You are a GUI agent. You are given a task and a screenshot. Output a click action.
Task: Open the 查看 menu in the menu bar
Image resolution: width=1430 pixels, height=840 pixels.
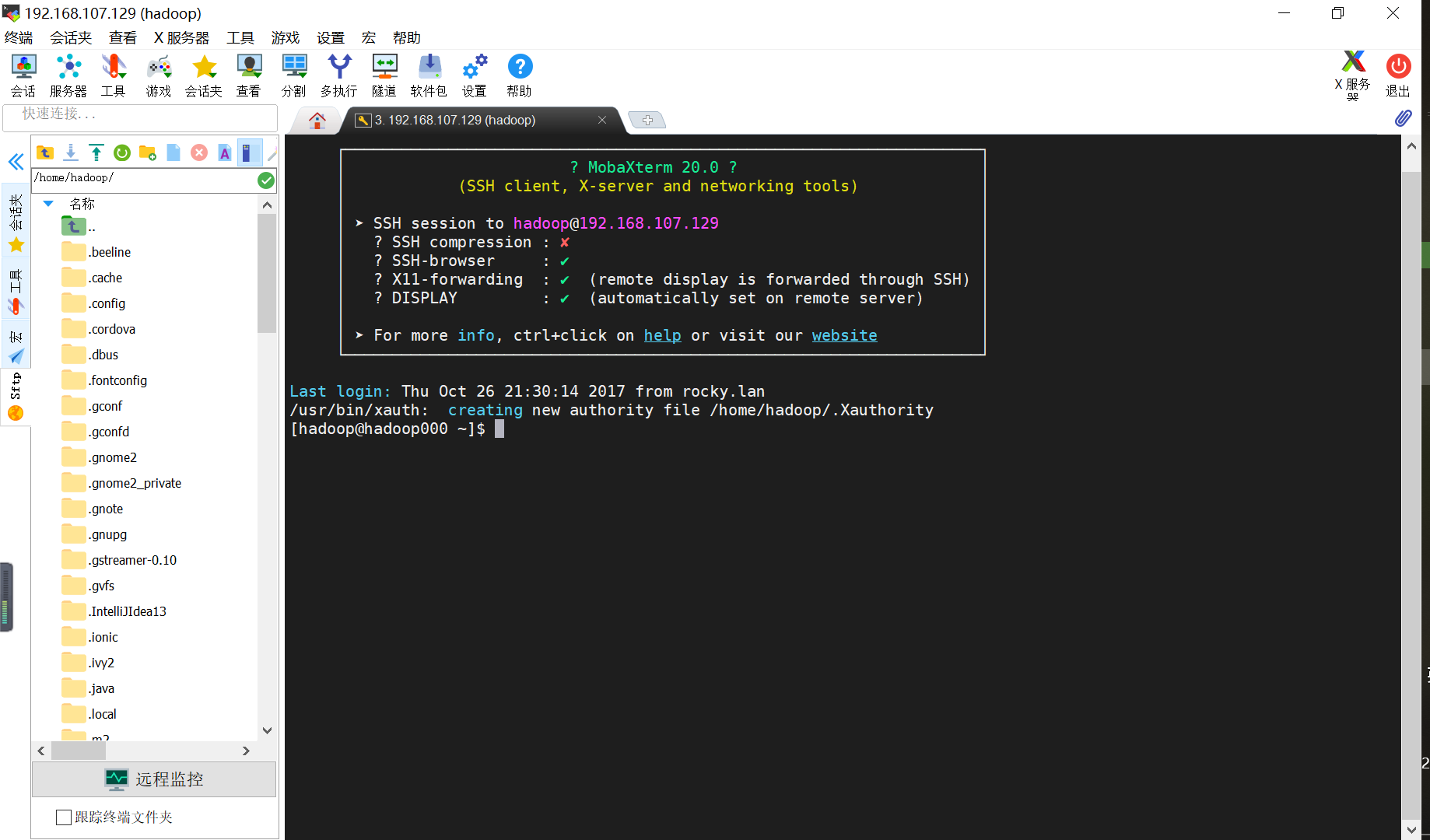click(123, 38)
